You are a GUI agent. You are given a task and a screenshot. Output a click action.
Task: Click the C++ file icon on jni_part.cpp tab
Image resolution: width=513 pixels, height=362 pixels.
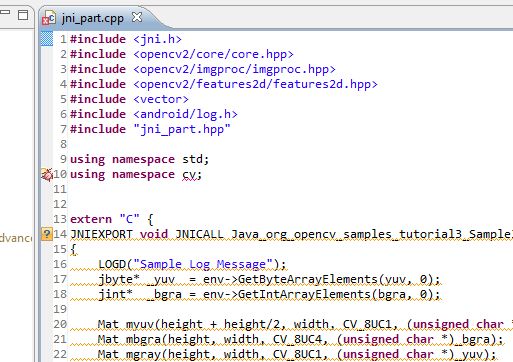coord(49,18)
